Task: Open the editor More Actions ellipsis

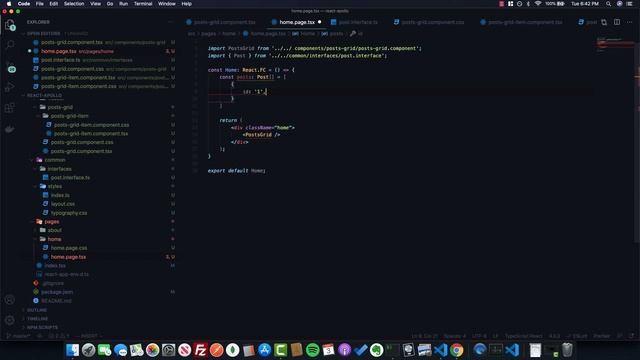Action: 629,22
